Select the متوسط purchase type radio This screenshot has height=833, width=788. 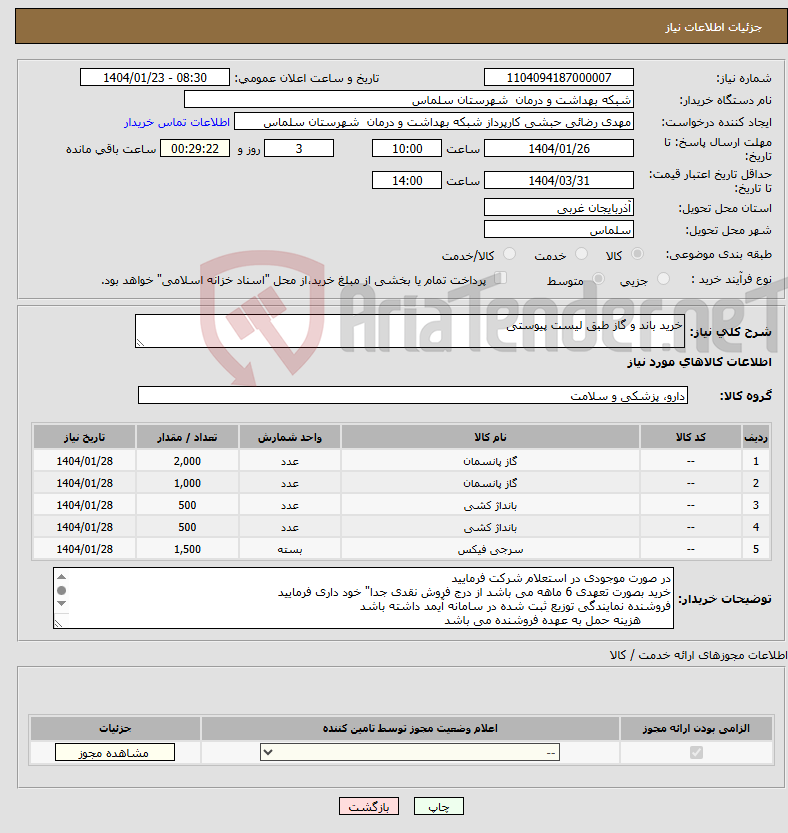[598, 278]
